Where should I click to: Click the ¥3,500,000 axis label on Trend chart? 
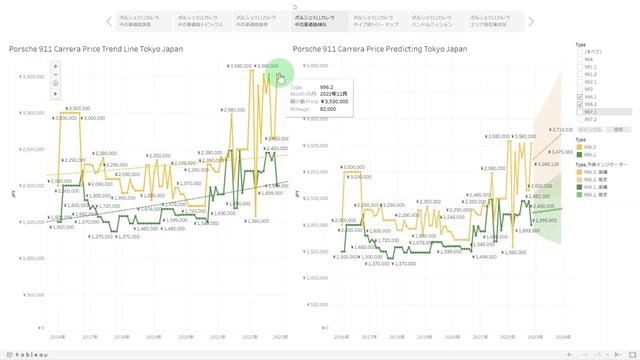(x=32, y=77)
